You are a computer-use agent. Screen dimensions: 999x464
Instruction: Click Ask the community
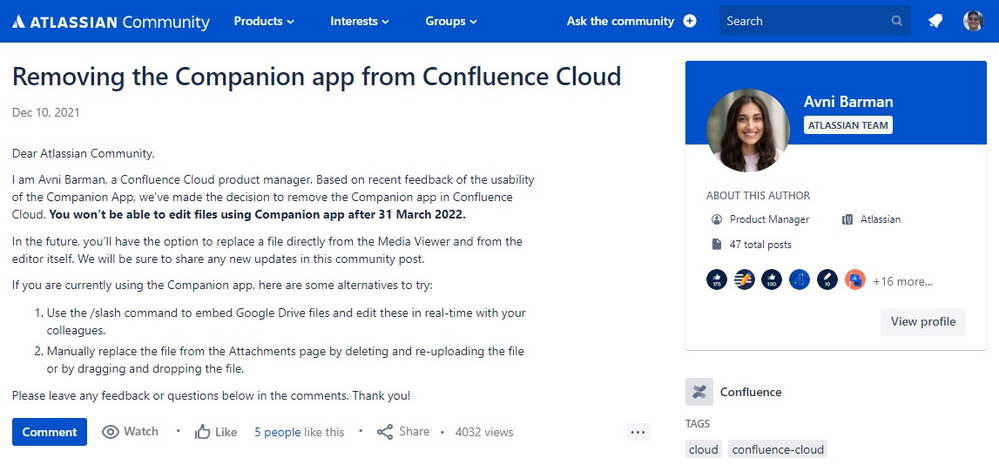620,21
